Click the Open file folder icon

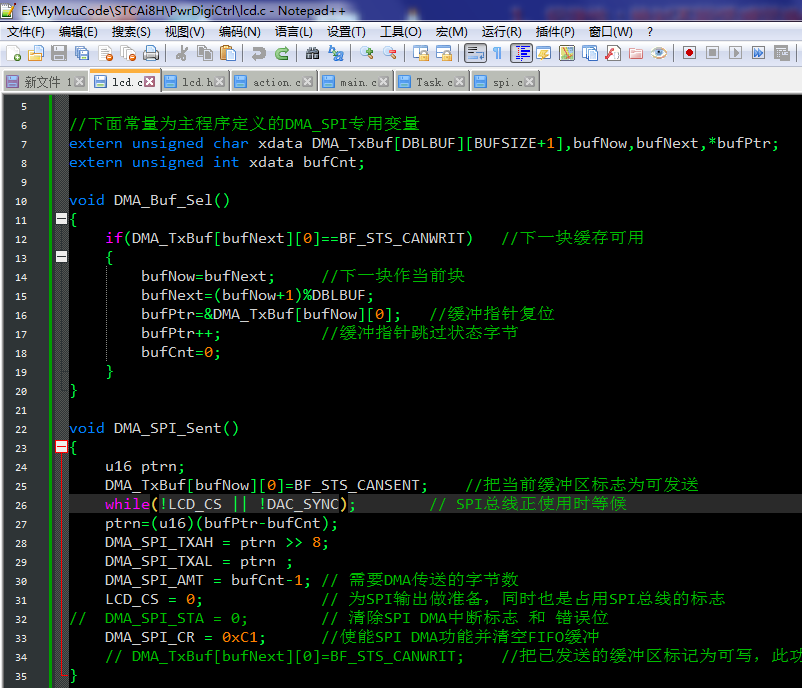[36, 53]
